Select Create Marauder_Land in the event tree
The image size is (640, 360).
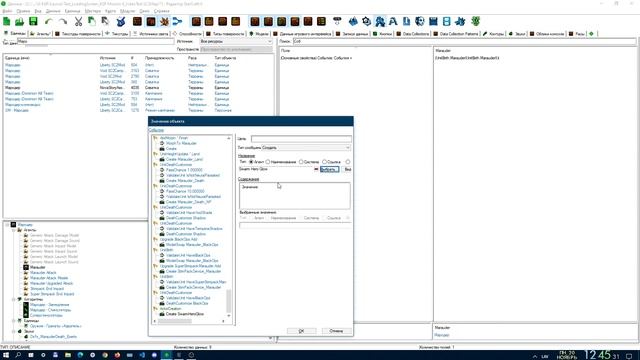184,160
